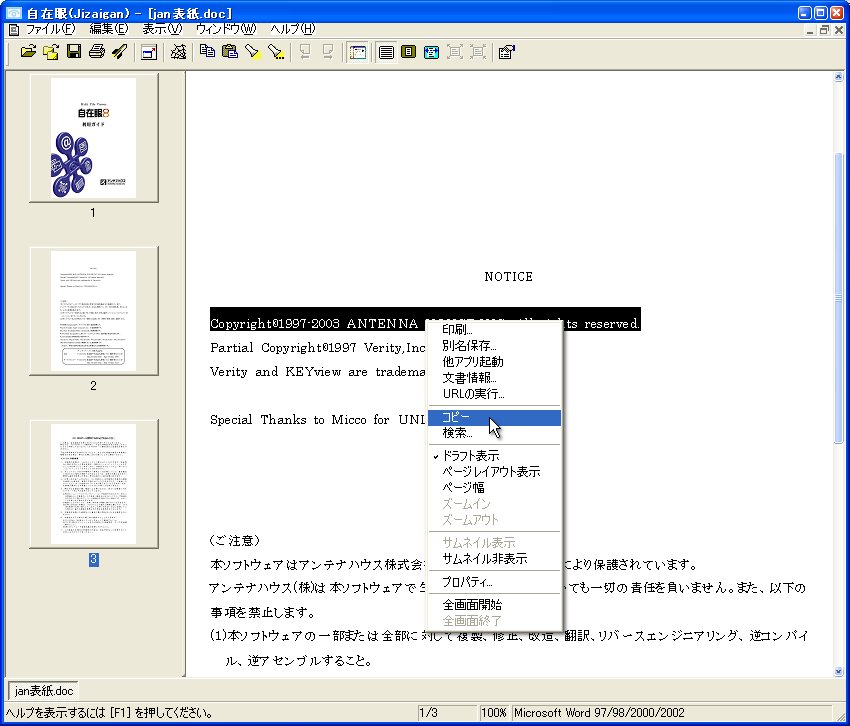Viewport: 850px width, 726px height.
Task: Choose サムネイル非表示 to hide thumbnails
Action: coord(494,559)
